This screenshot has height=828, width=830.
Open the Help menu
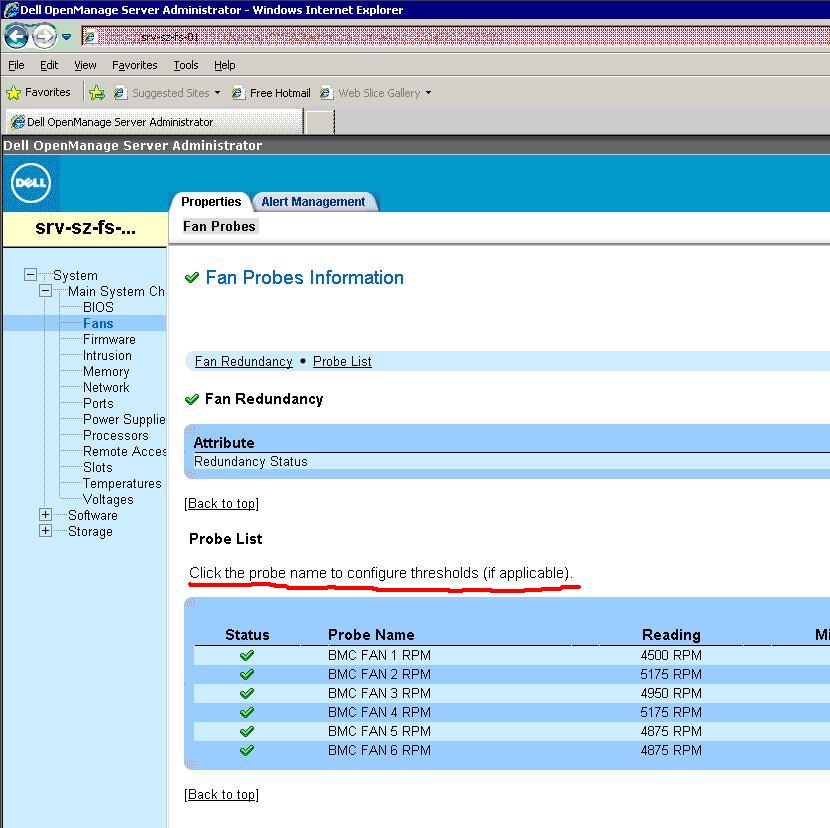tap(224, 65)
